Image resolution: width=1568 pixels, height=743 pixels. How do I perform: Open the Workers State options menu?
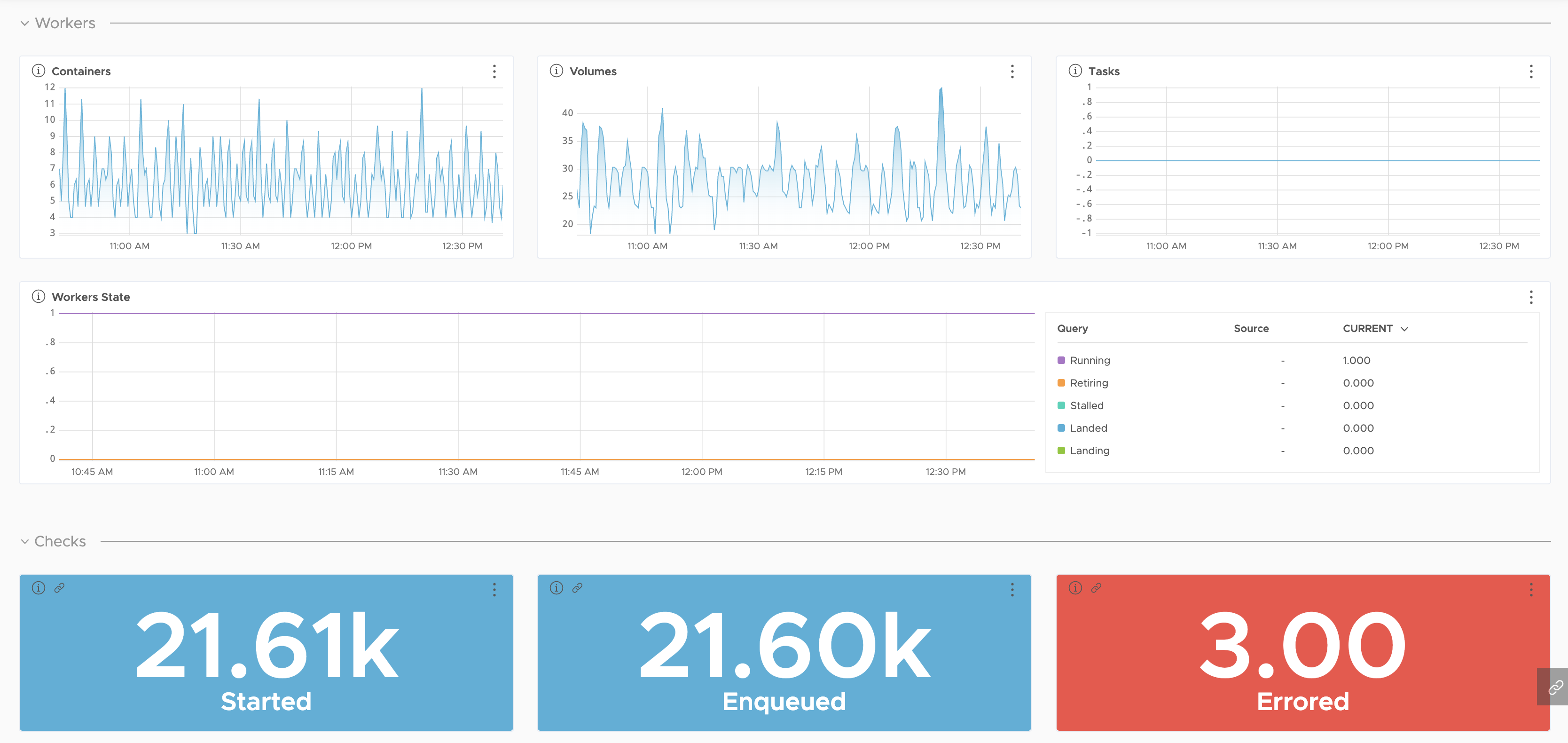[1531, 297]
